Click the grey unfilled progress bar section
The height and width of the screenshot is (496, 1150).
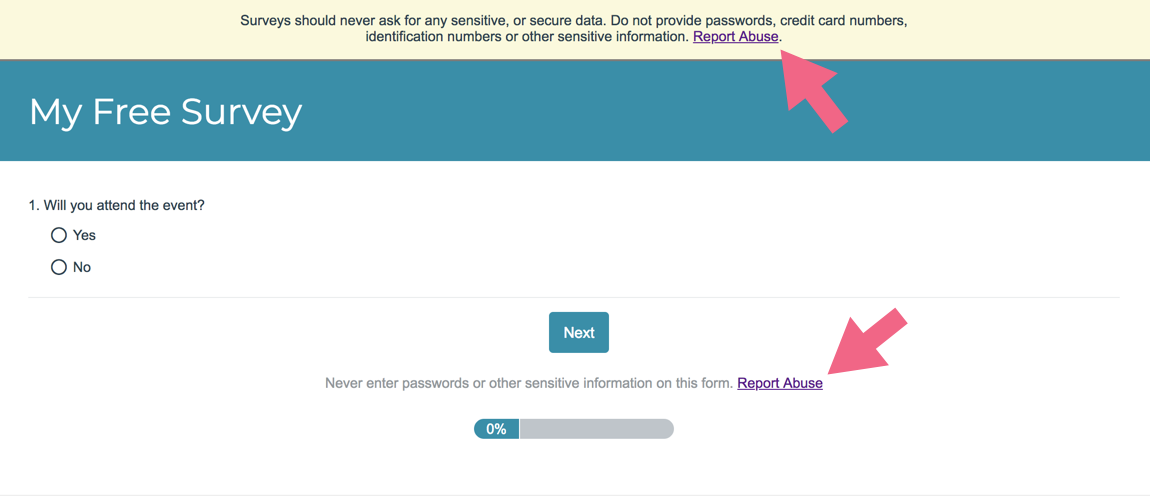tap(596, 429)
